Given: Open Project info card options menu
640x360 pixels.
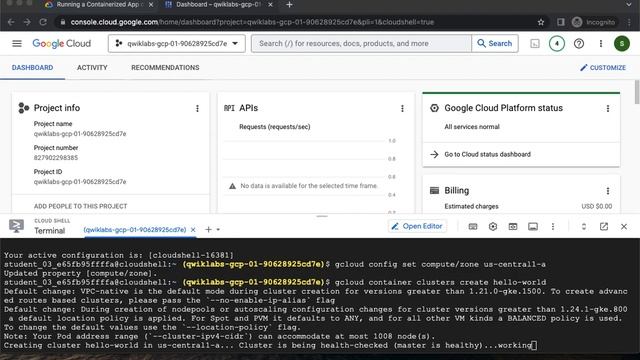Looking at the screenshot, I should 197,108.
